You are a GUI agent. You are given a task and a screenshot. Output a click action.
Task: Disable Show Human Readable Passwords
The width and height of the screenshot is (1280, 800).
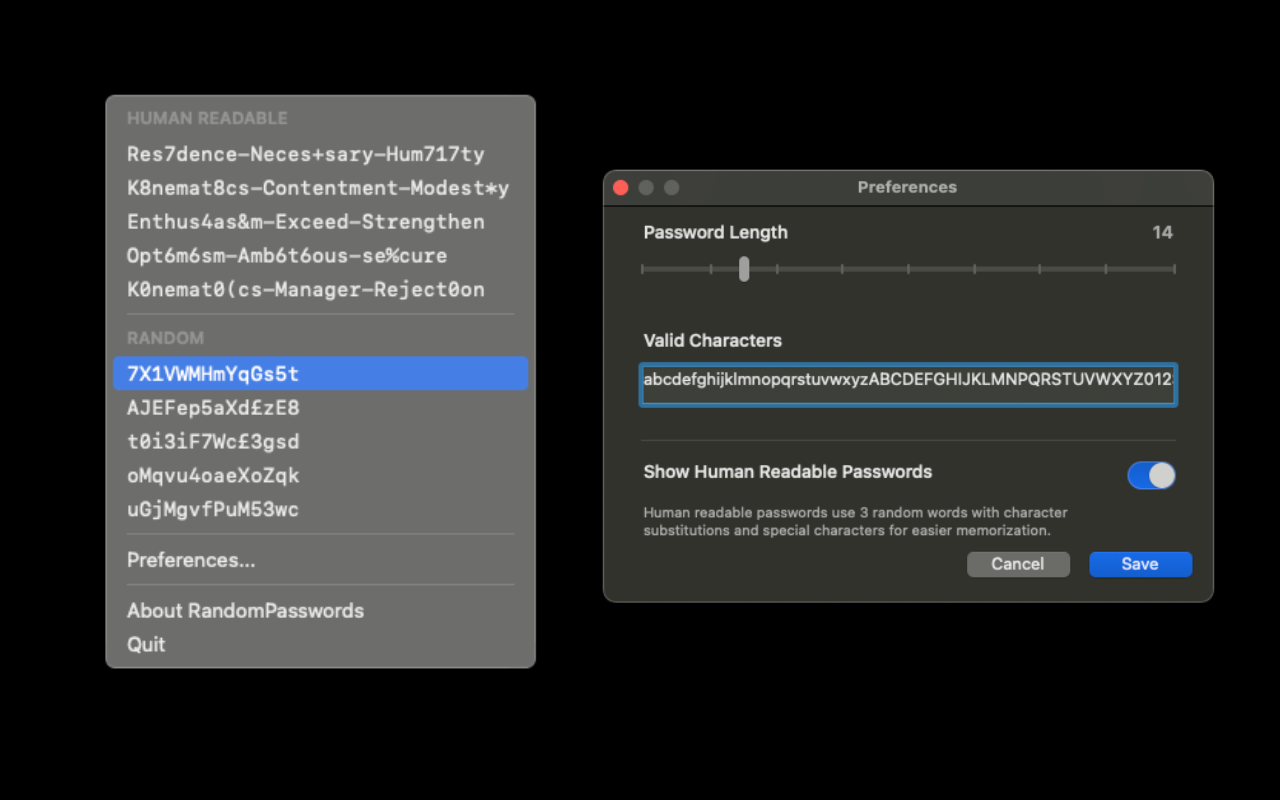point(1151,475)
